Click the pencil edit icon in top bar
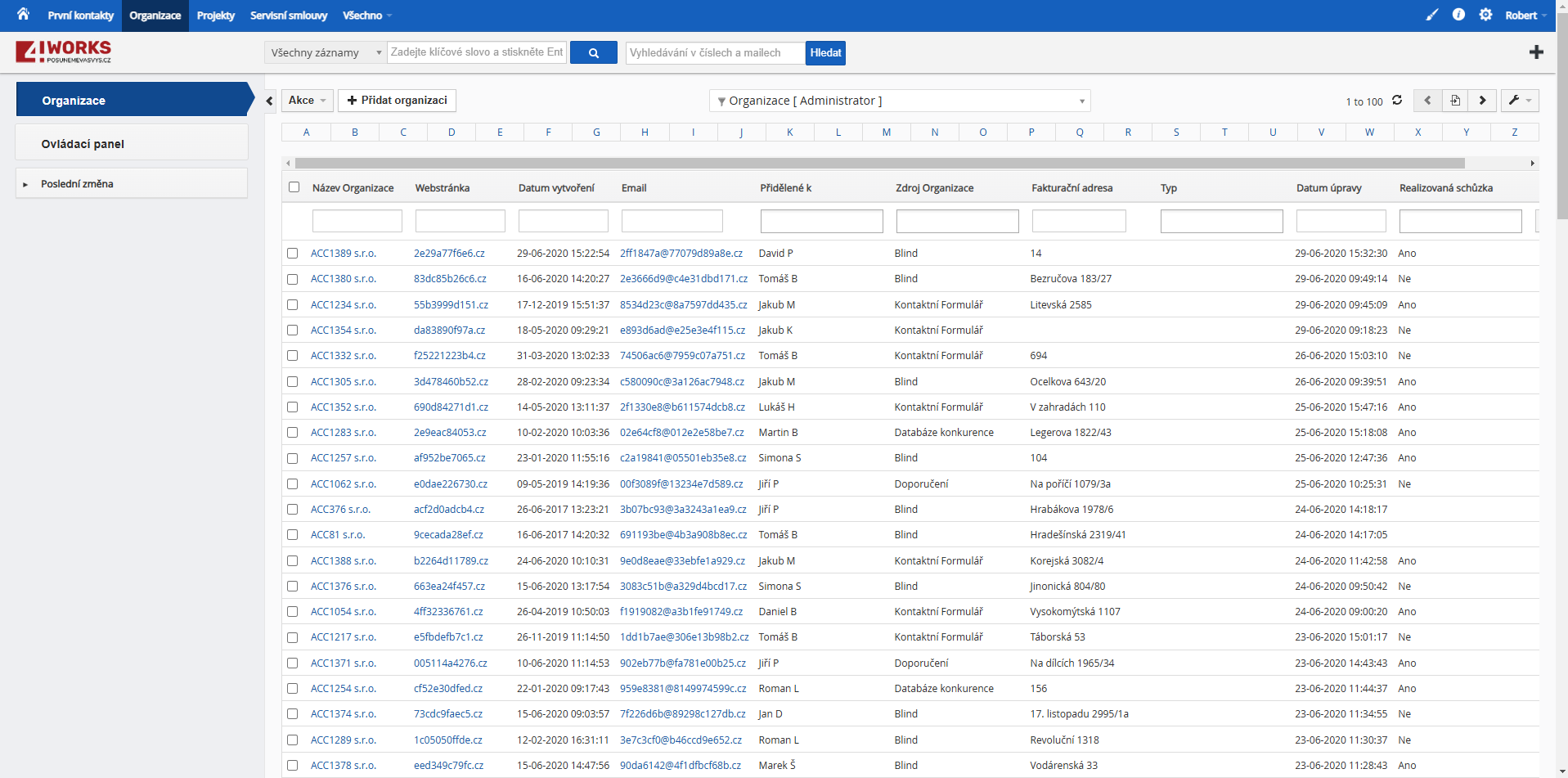The height and width of the screenshot is (778, 1568). pyautogui.click(x=1431, y=15)
